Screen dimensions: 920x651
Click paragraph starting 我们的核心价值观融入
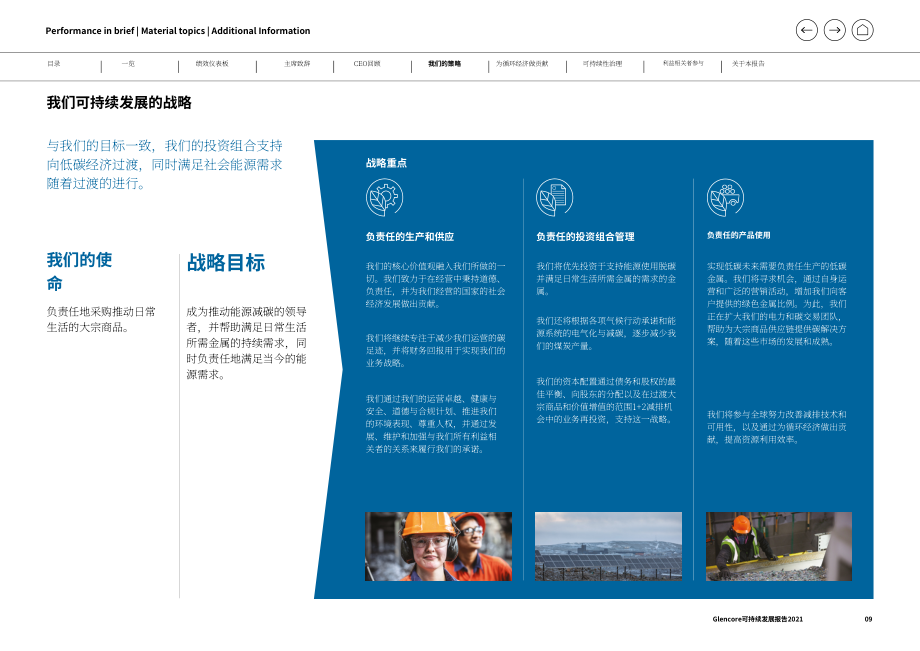(x=435, y=285)
